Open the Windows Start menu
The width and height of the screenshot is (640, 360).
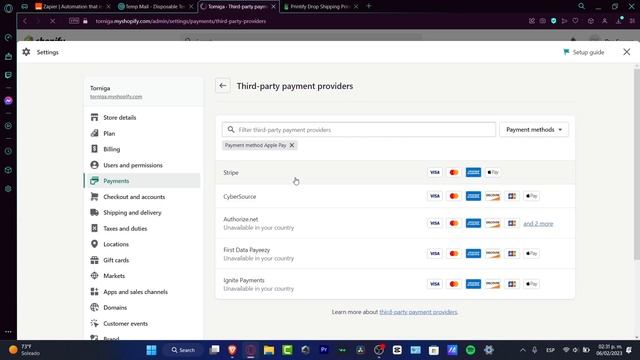click(x=151, y=350)
